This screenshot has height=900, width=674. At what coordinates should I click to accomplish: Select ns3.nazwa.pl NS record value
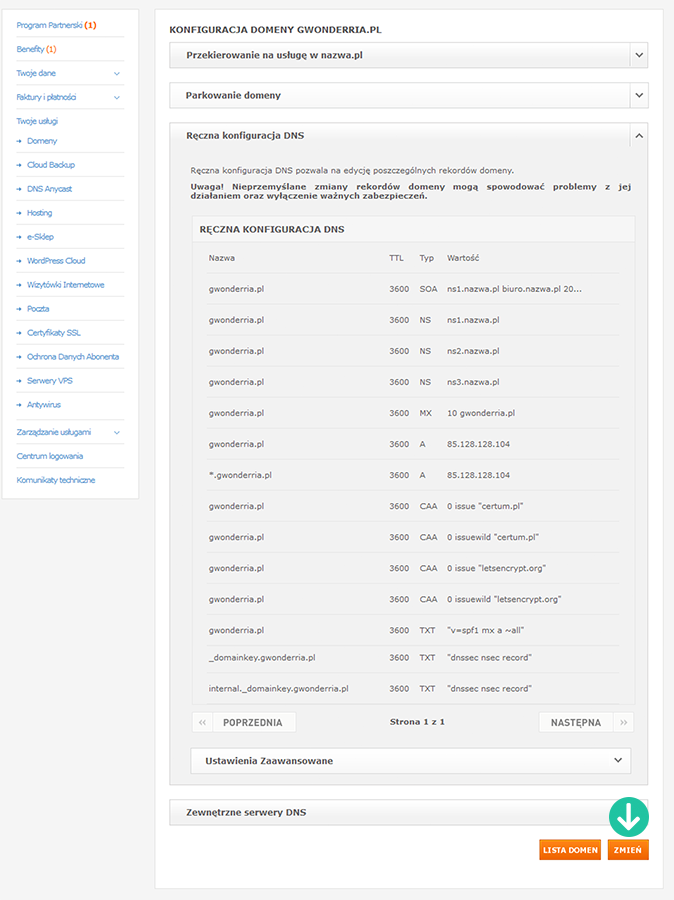pyautogui.click(x=473, y=382)
